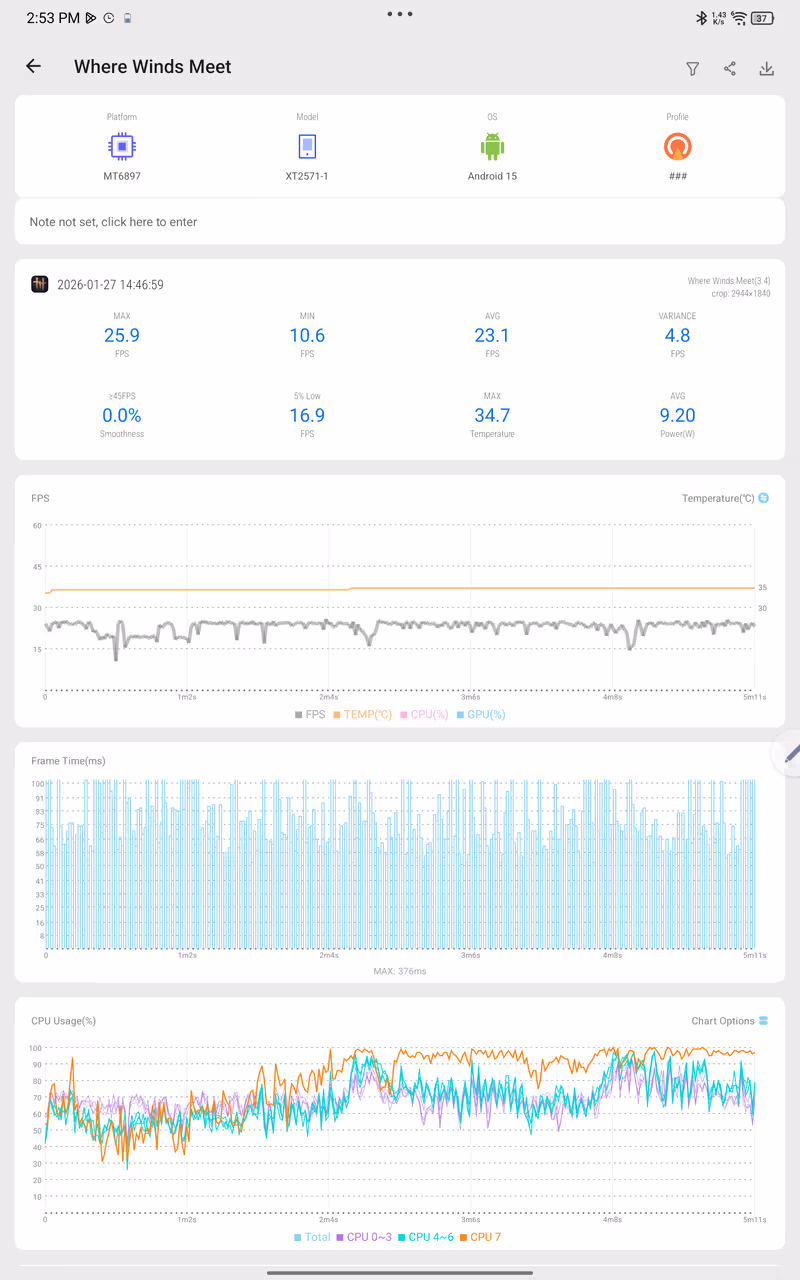Click the note field to enter text
The image size is (800, 1280).
[x=400, y=222]
